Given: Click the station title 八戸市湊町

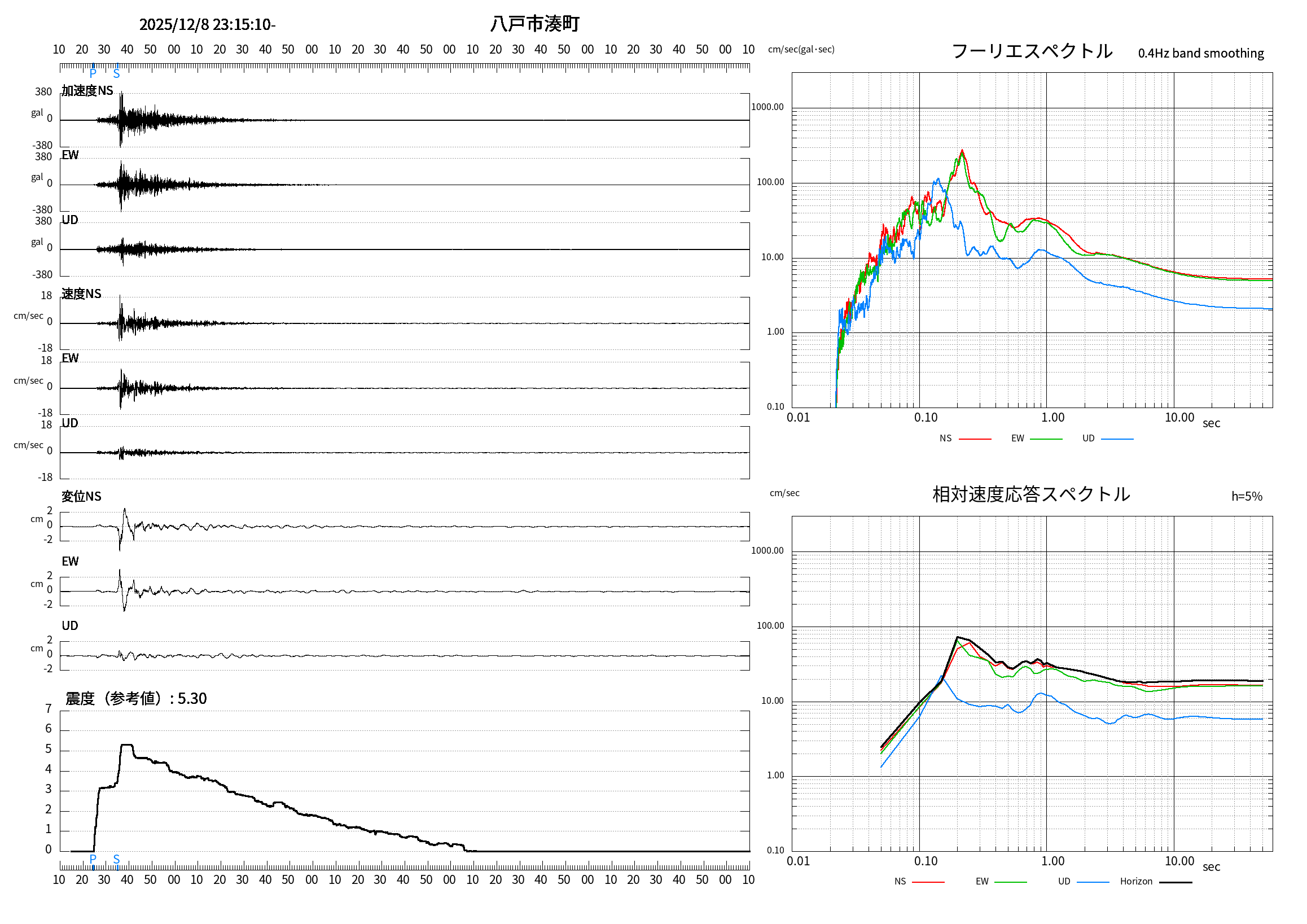Looking at the screenshot, I should (x=534, y=24).
